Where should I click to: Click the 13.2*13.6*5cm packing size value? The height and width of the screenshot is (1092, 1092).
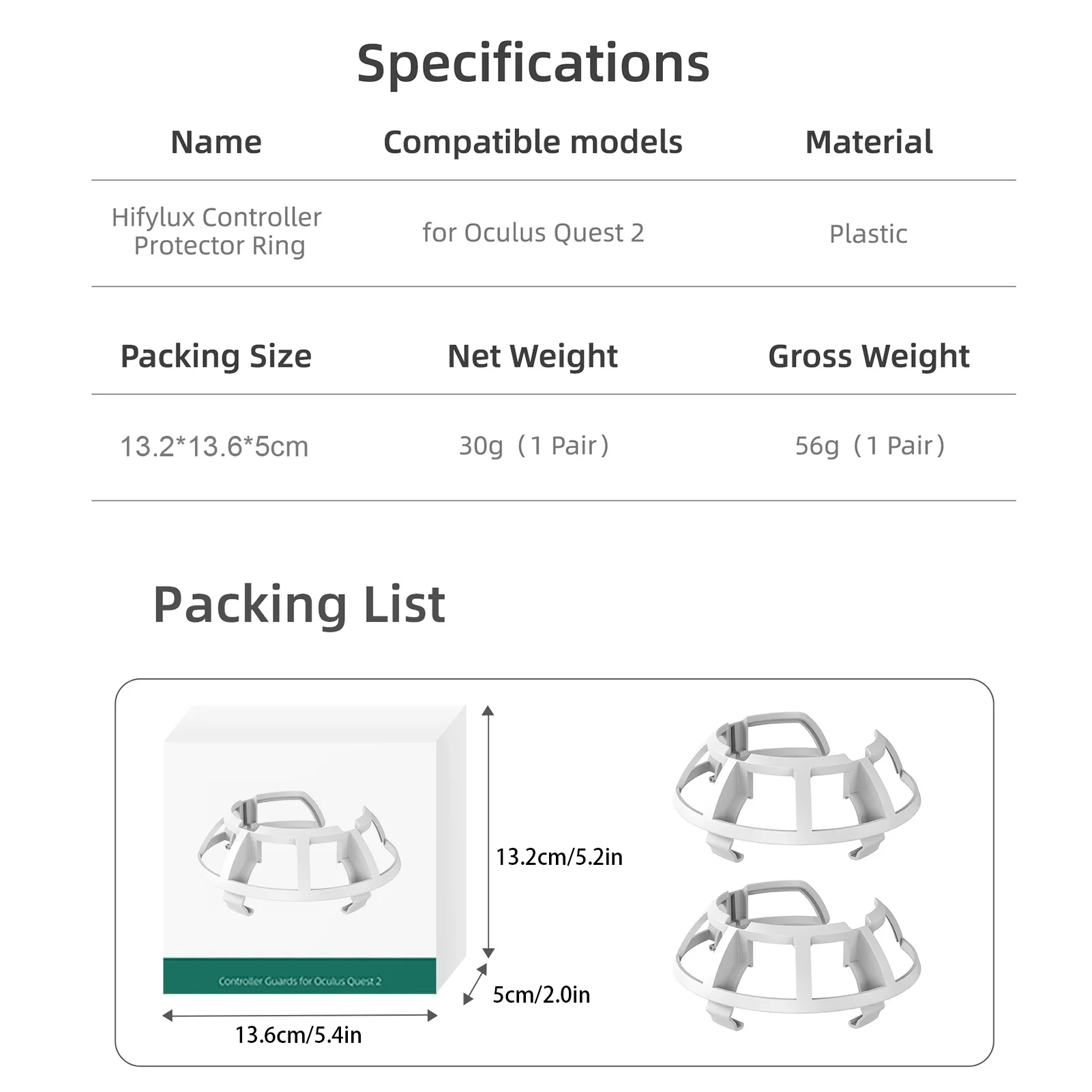(x=214, y=447)
